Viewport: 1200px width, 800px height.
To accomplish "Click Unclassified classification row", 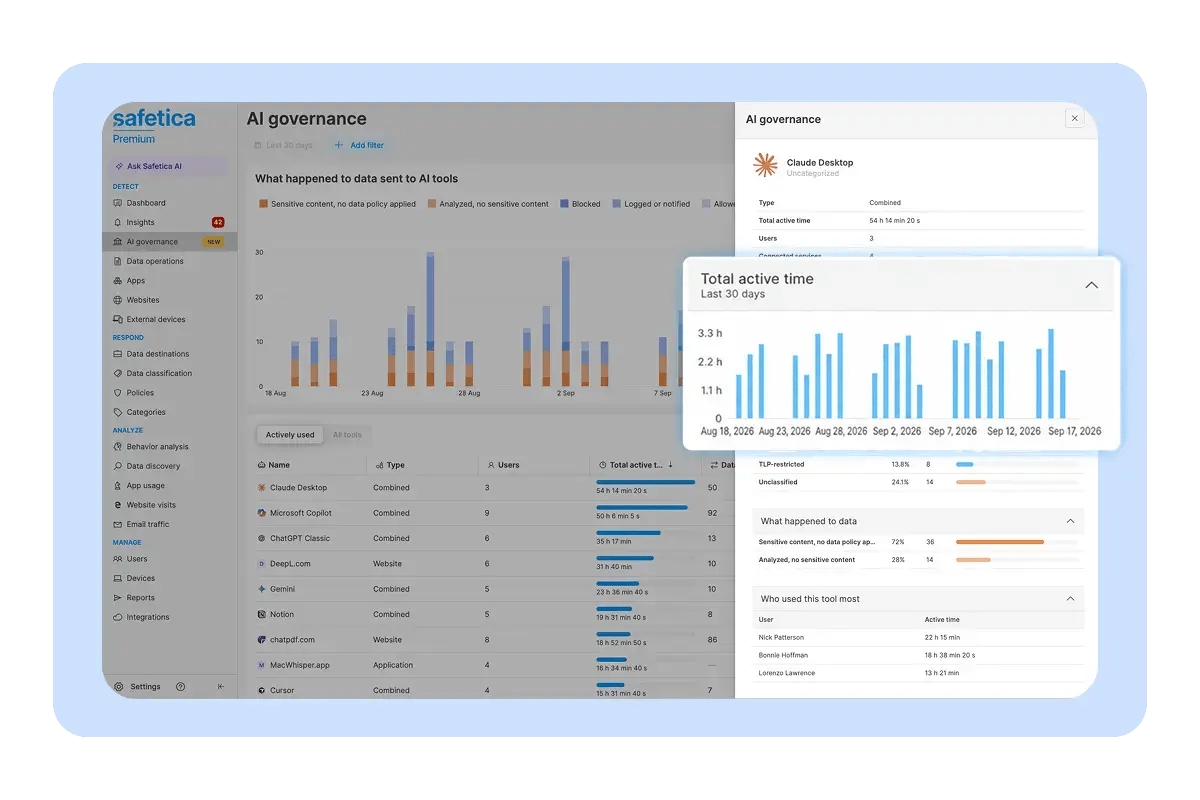I will [918, 482].
